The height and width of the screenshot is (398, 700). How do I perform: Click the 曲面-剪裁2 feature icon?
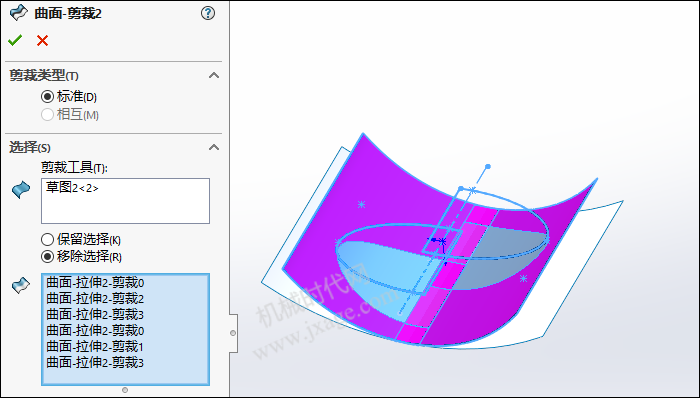tap(19, 13)
